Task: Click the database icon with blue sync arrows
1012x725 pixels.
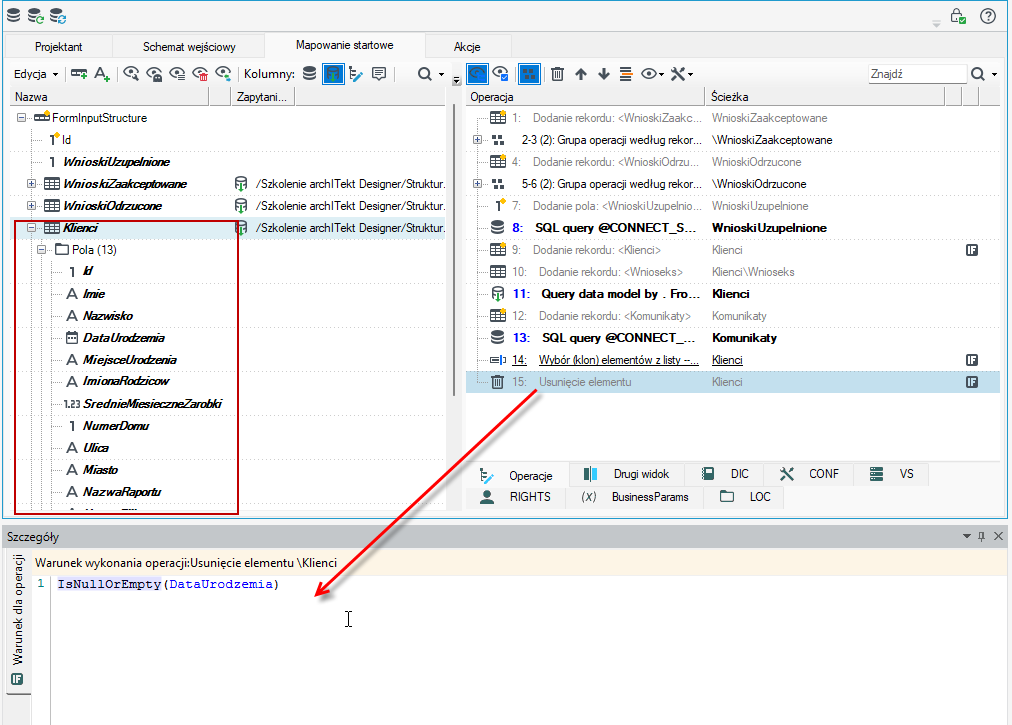Action: point(58,15)
